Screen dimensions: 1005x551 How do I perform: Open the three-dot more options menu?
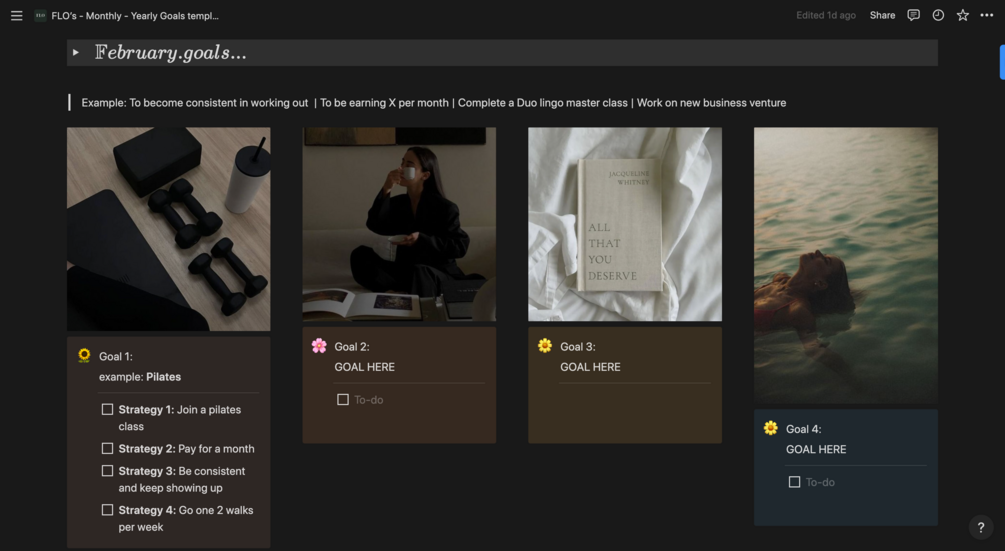pyautogui.click(x=986, y=15)
